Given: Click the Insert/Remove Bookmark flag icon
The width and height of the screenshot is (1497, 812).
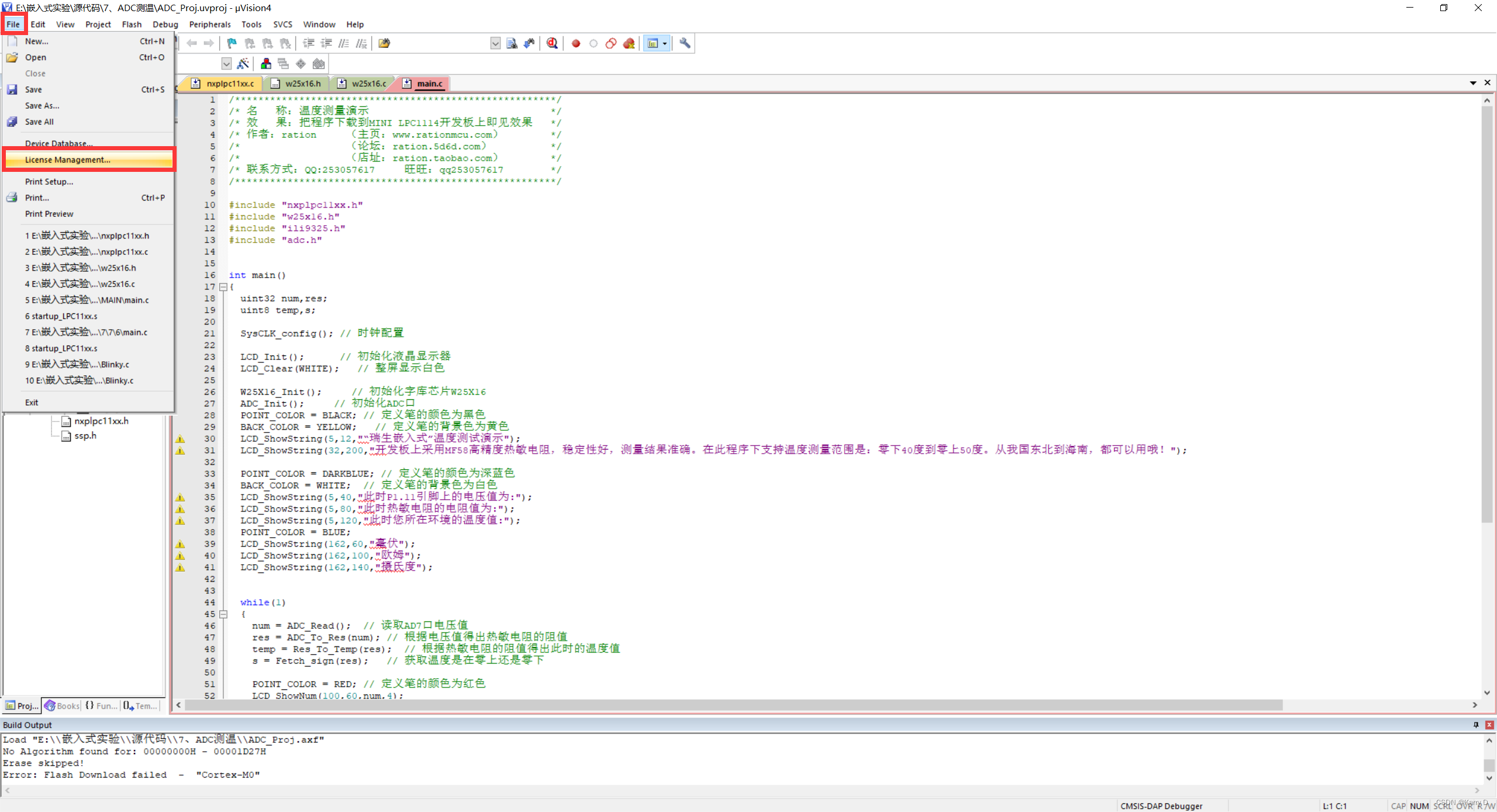Looking at the screenshot, I should pos(232,43).
